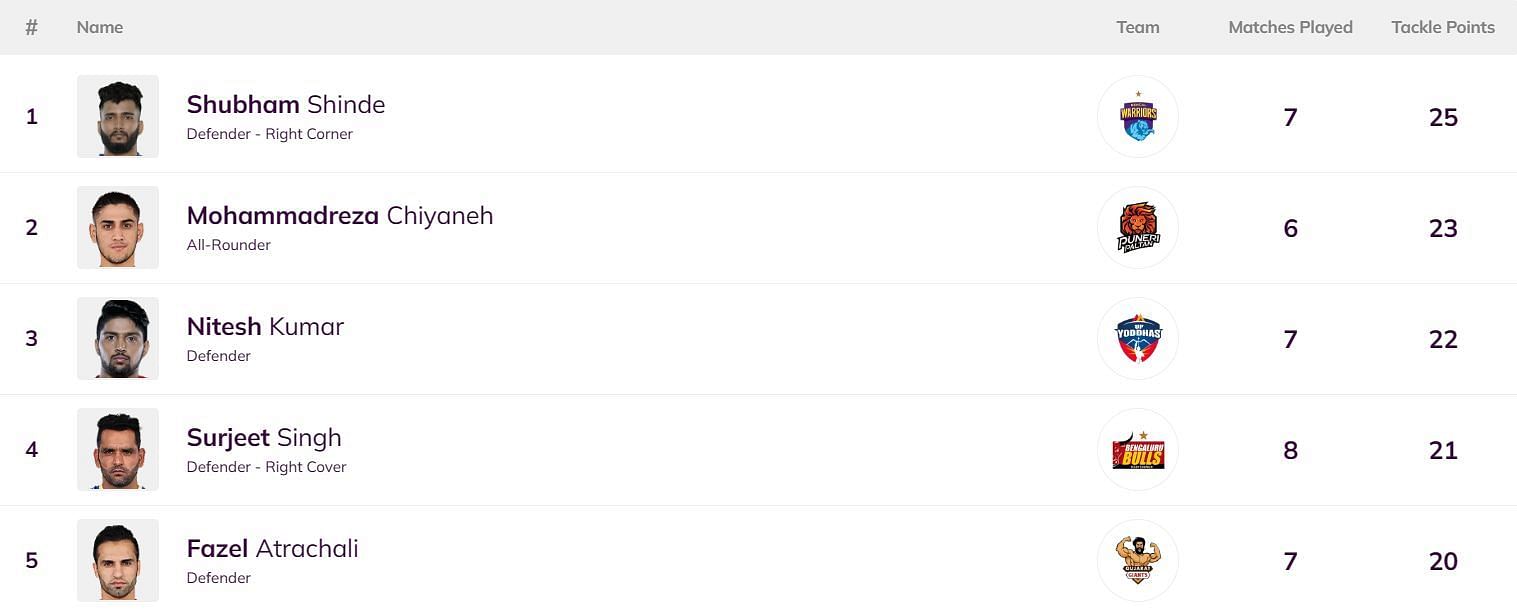Sort by the Tackle Points column
Screen dimensions: 1517x612
tap(1443, 27)
